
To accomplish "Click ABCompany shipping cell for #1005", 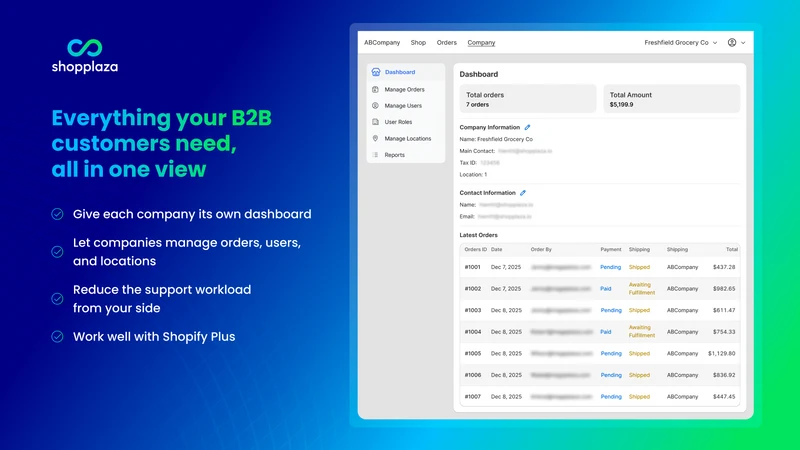I will pyautogui.click(x=682, y=353).
